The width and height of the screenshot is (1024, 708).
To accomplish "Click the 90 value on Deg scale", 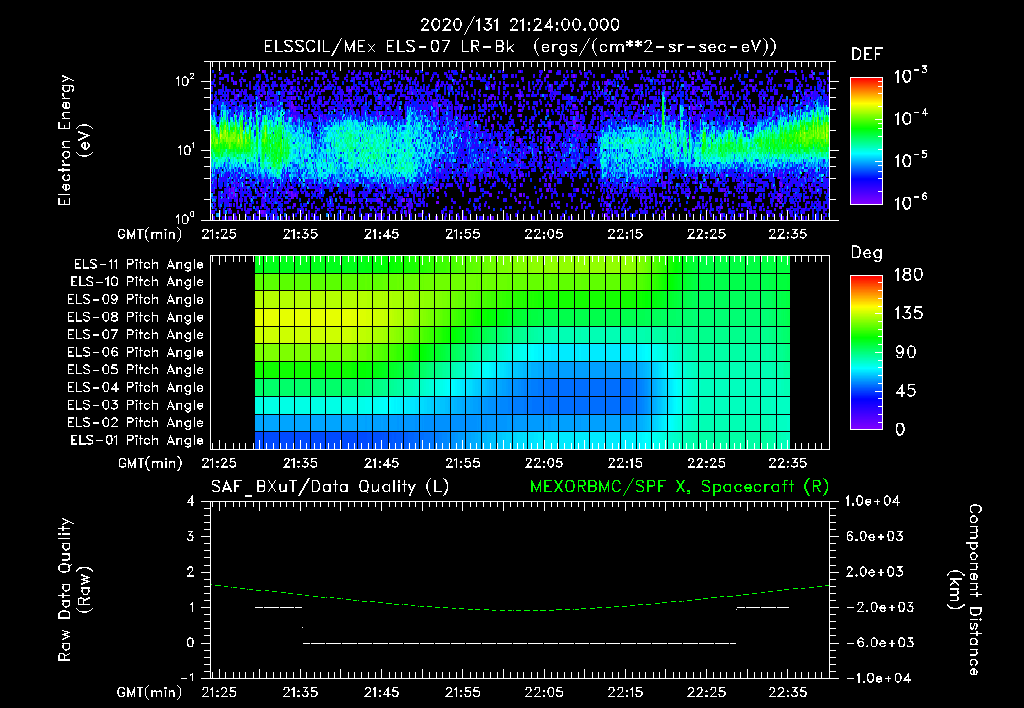I will [x=906, y=353].
